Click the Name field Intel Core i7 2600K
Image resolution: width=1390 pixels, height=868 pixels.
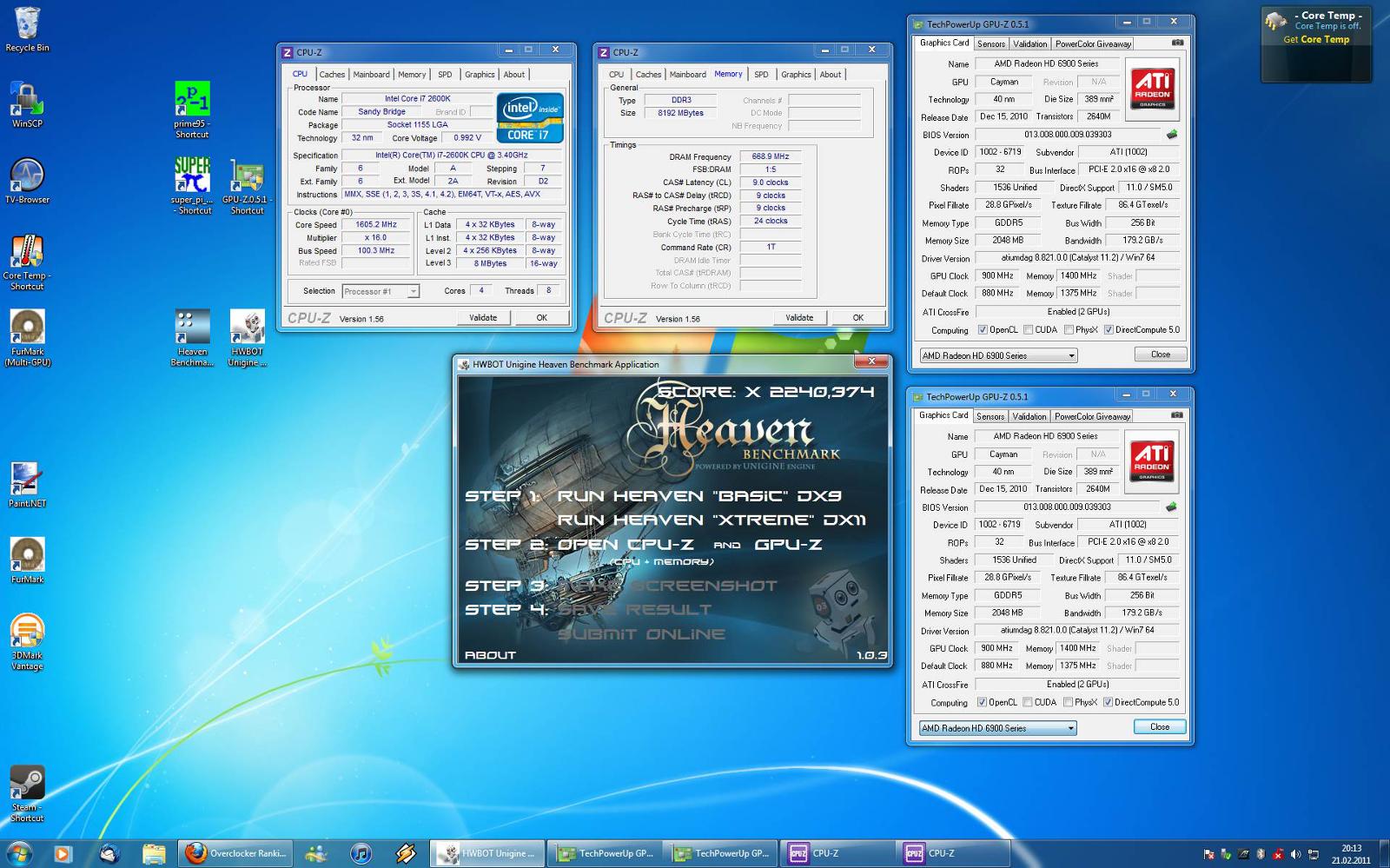tap(418, 99)
